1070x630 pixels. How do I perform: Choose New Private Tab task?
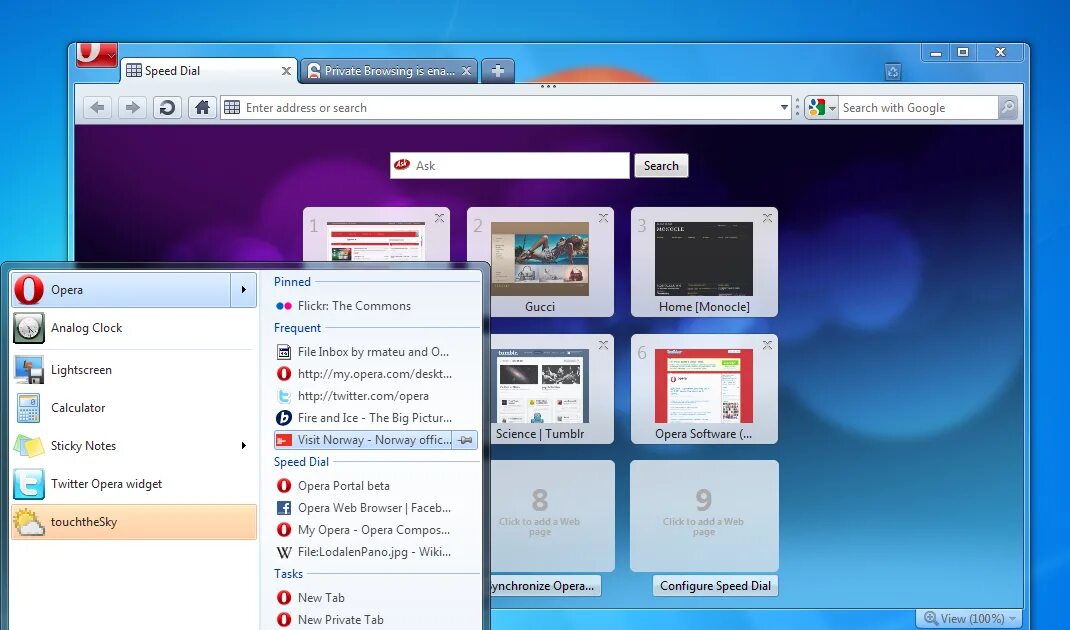point(376,619)
